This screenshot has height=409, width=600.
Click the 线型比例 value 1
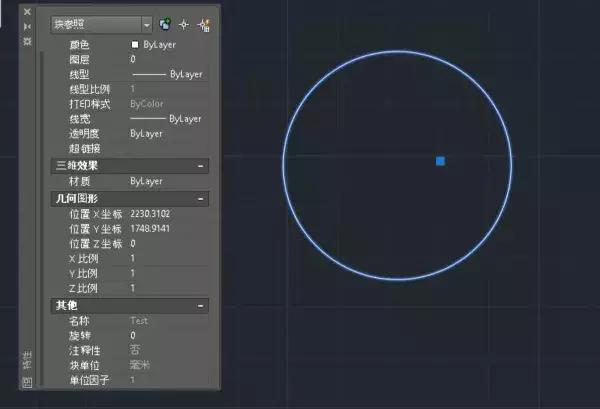(133, 89)
